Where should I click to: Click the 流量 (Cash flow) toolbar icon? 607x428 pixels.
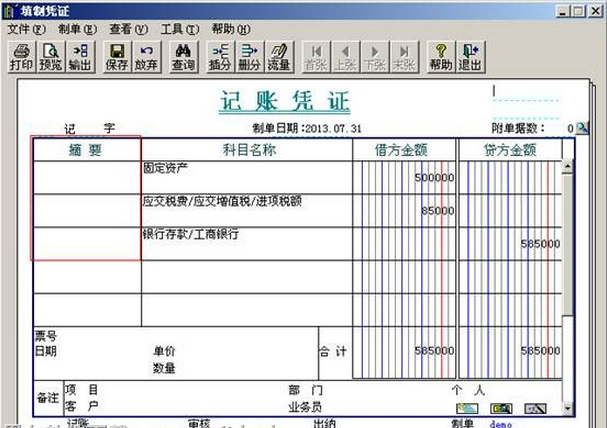tap(278, 56)
